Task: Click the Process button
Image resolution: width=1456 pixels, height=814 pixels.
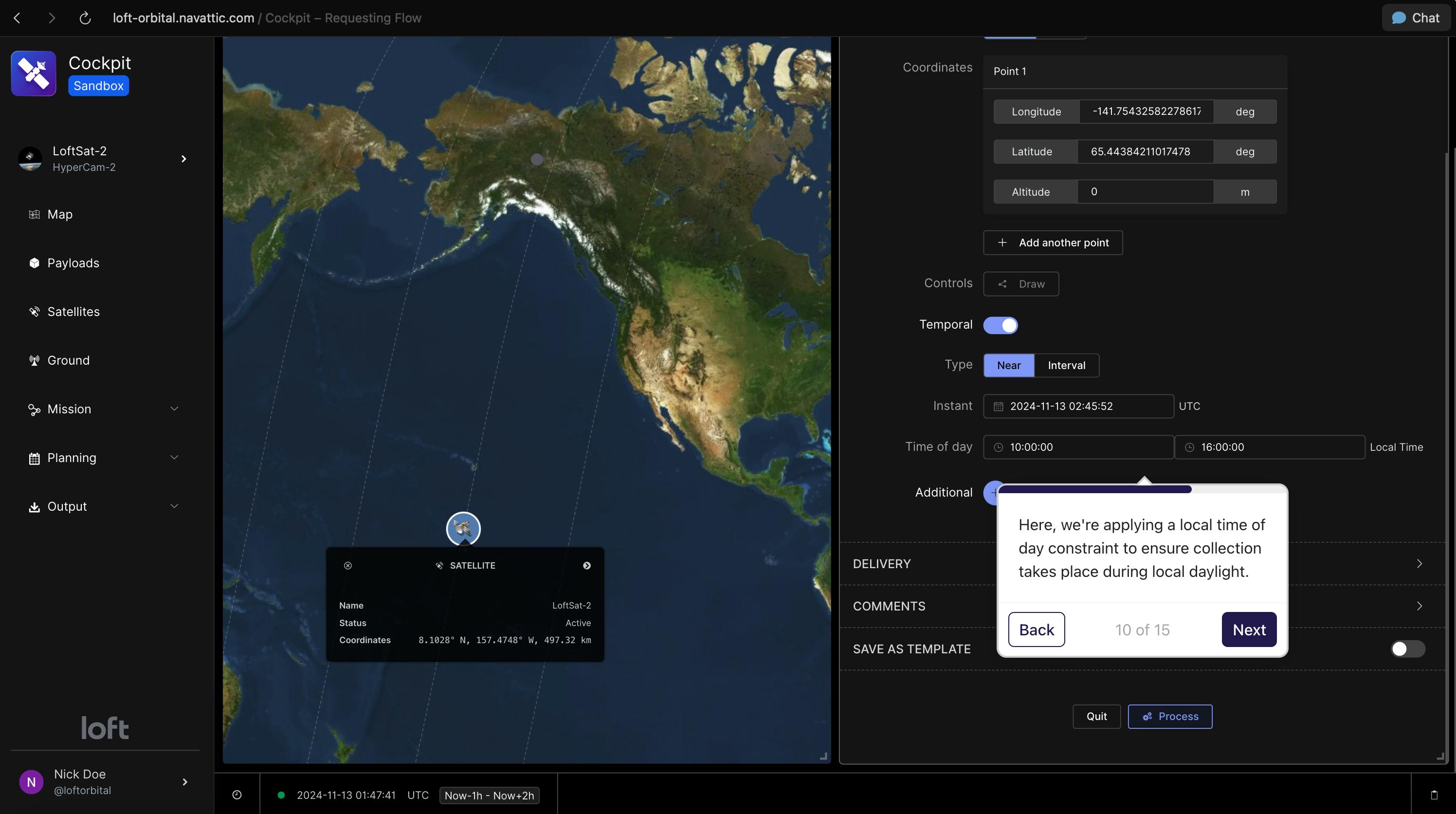Action: coord(1169,716)
